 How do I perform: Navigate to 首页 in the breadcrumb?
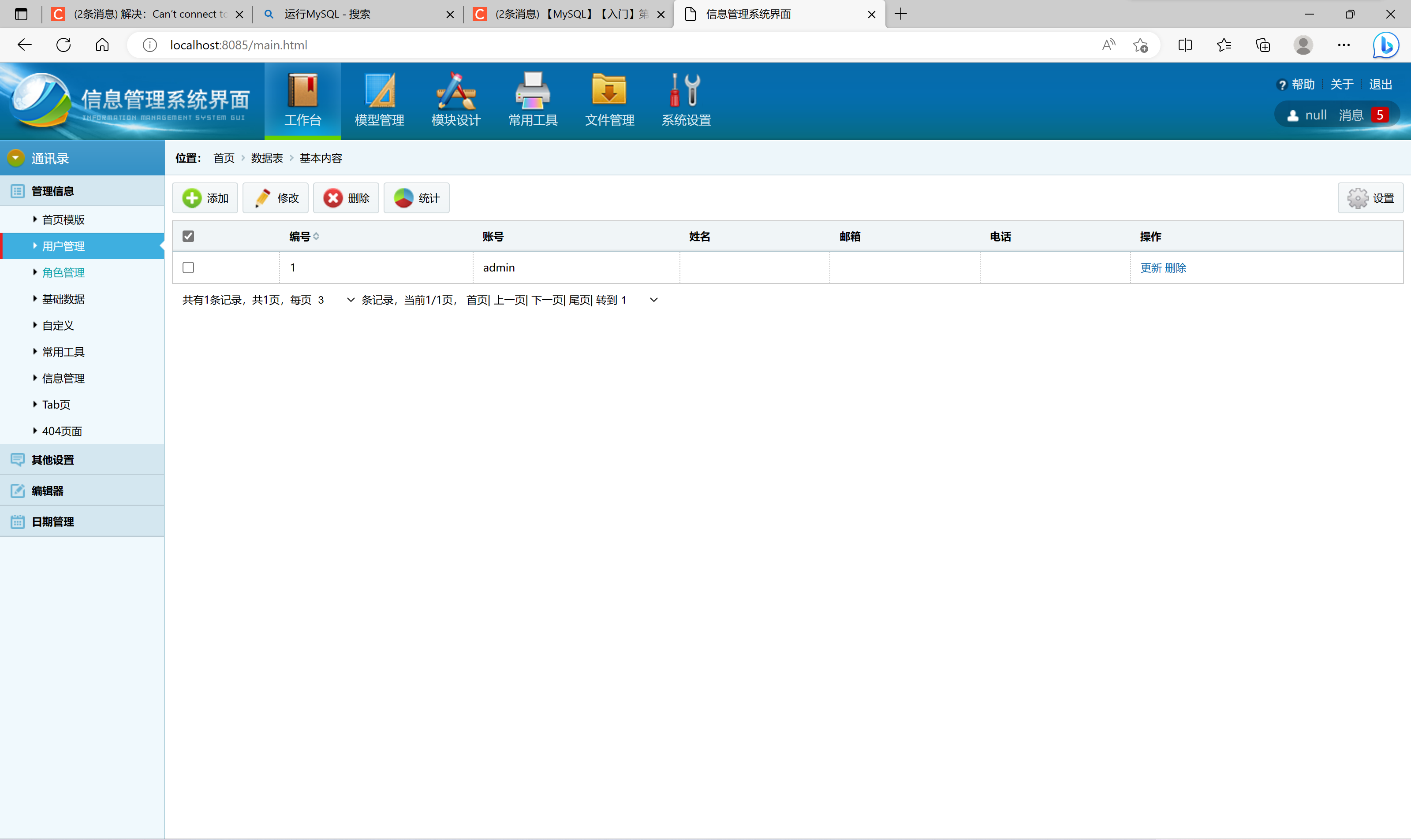[x=223, y=158]
